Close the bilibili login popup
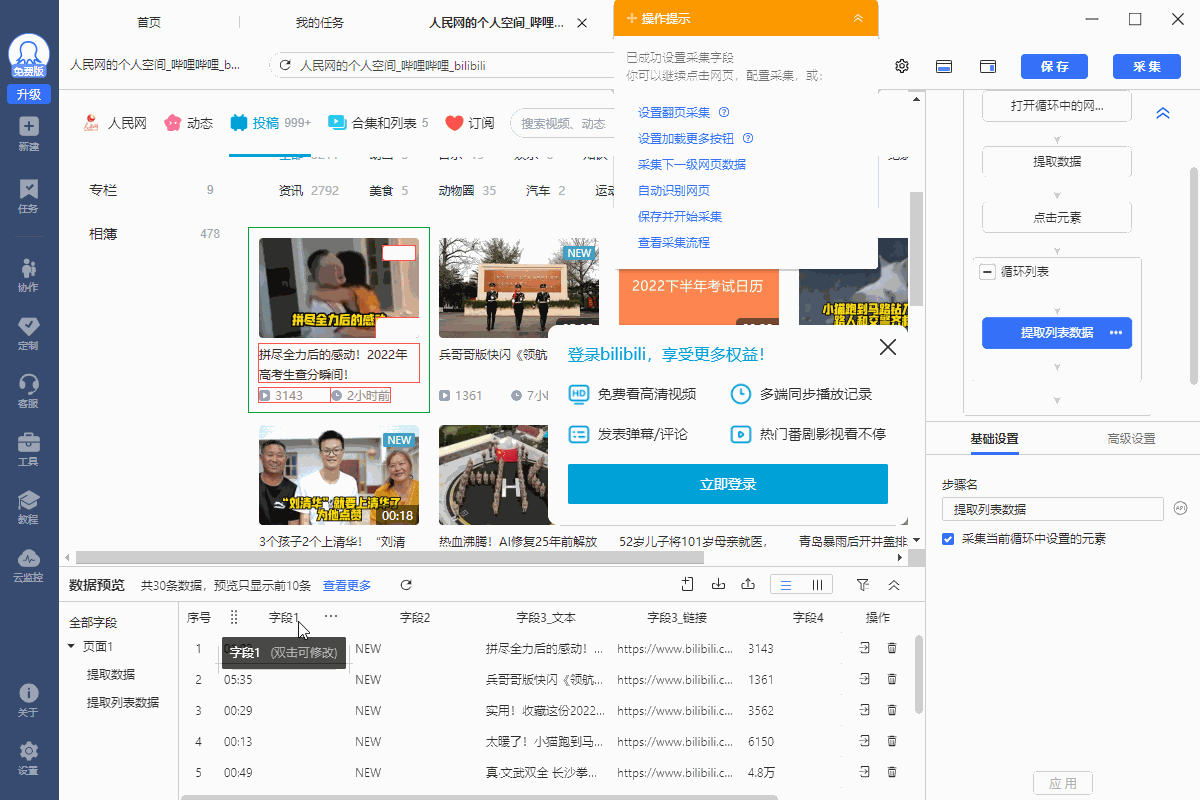Screen dimensions: 1200x800 pos(887,347)
